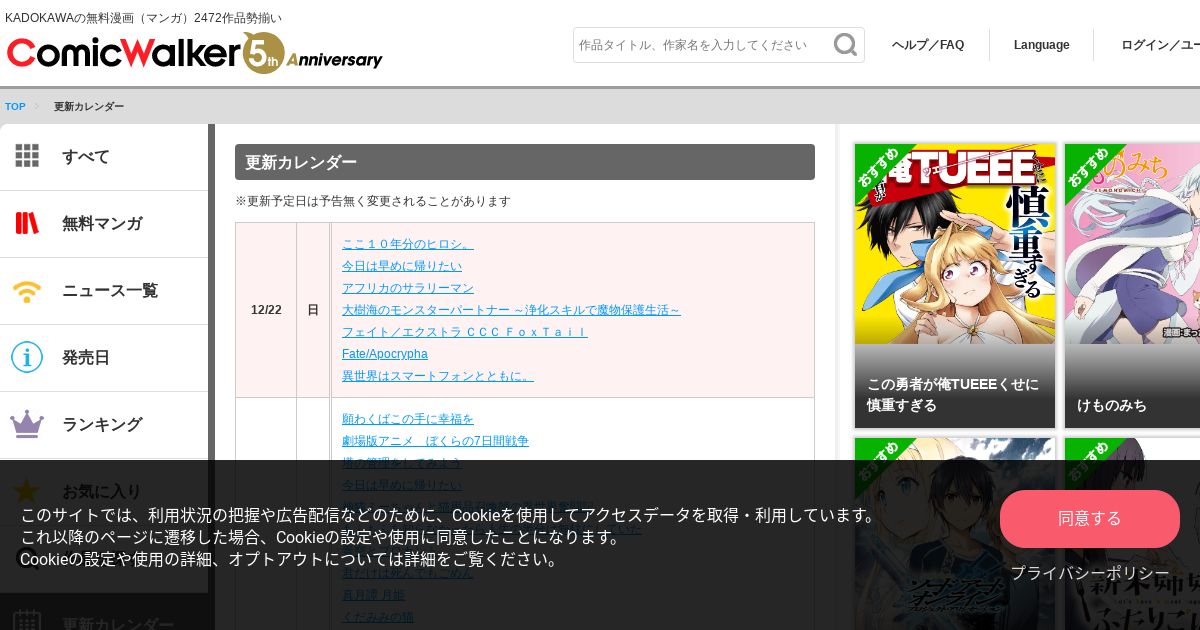Open the ニュース一覧 sidebar item
Screen dimensions: 1200x630
pos(104,291)
